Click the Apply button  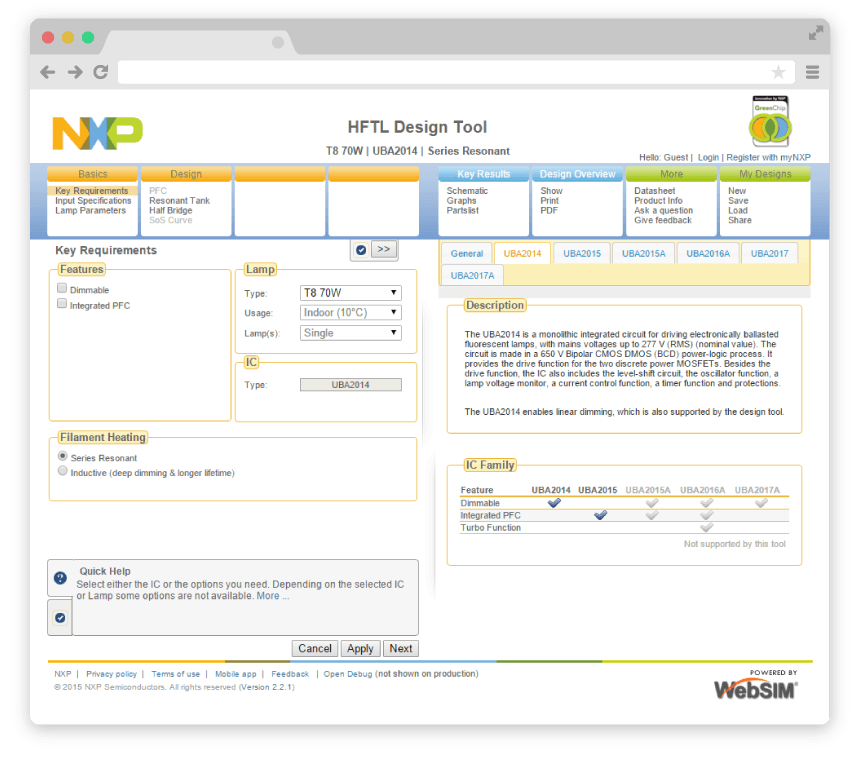point(360,648)
